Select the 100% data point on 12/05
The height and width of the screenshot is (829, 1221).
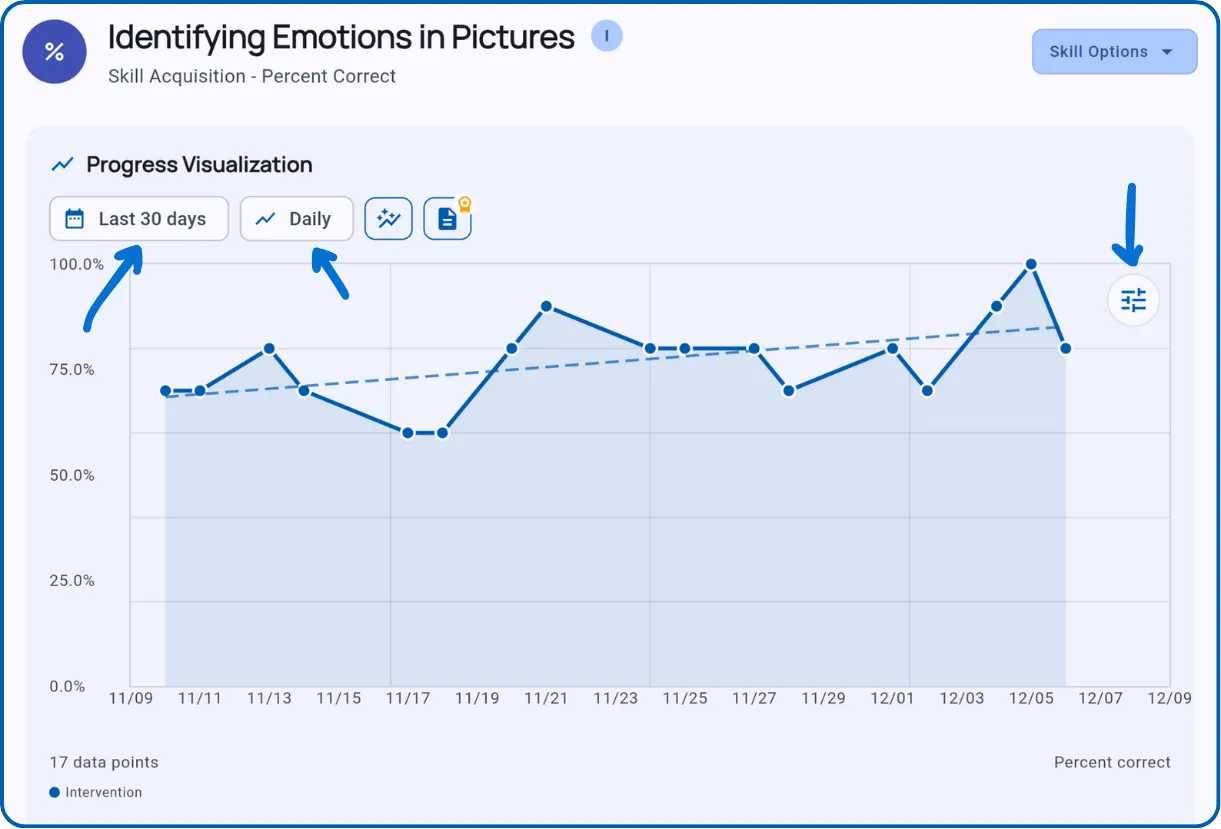click(1031, 264)
